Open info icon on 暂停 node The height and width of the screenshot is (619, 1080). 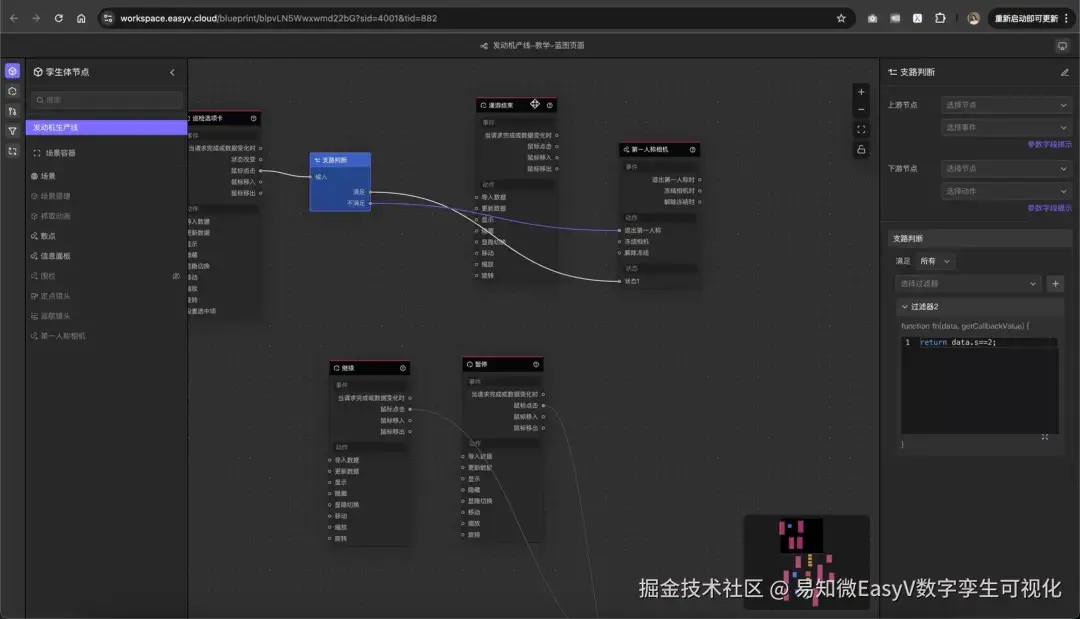(536, 364)
